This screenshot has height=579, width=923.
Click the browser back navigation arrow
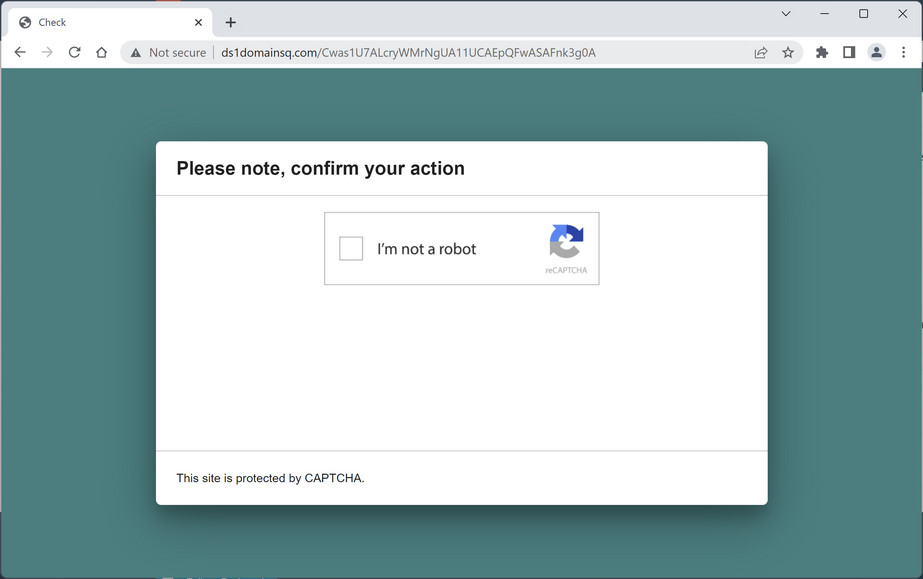[20, 52]
